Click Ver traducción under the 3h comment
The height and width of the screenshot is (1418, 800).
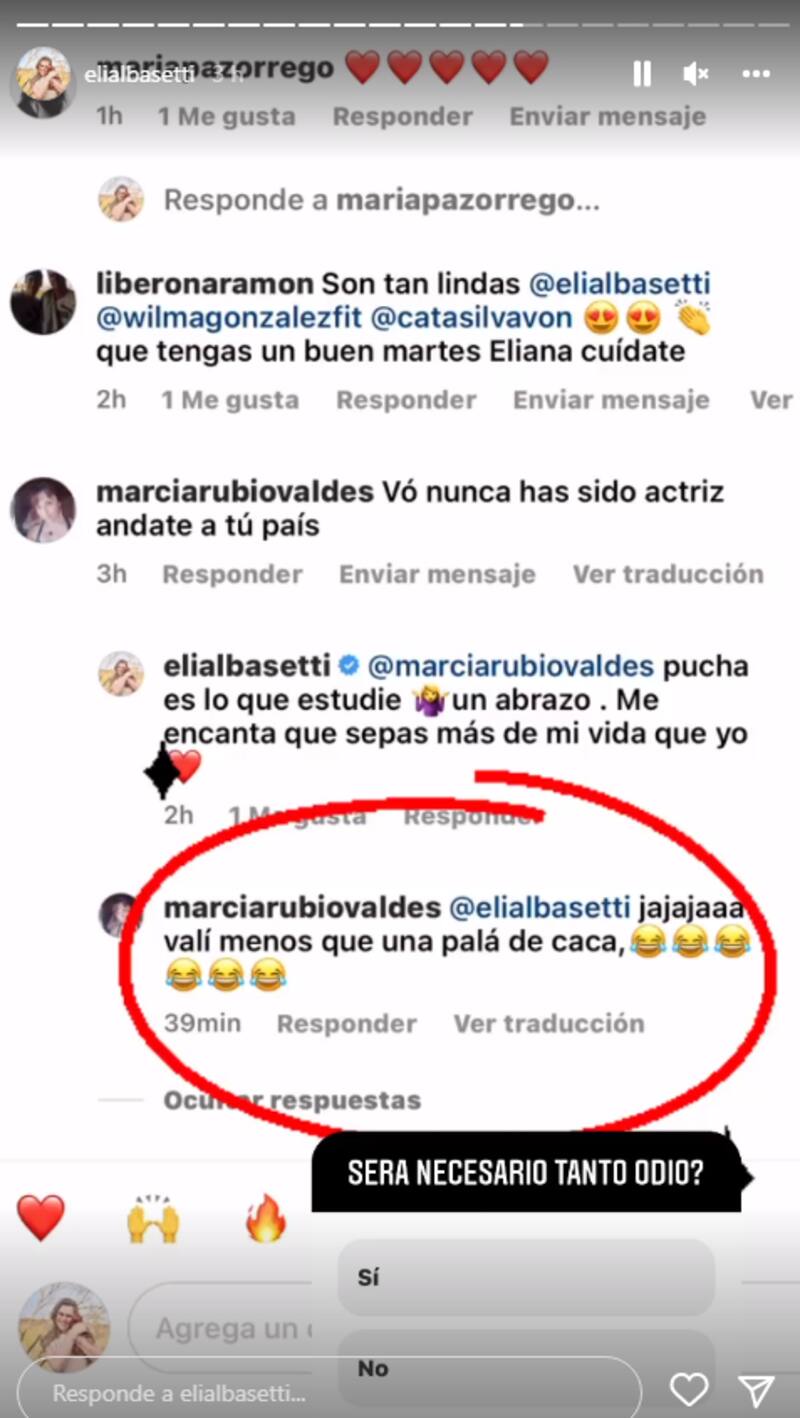(x=668, y=574)
